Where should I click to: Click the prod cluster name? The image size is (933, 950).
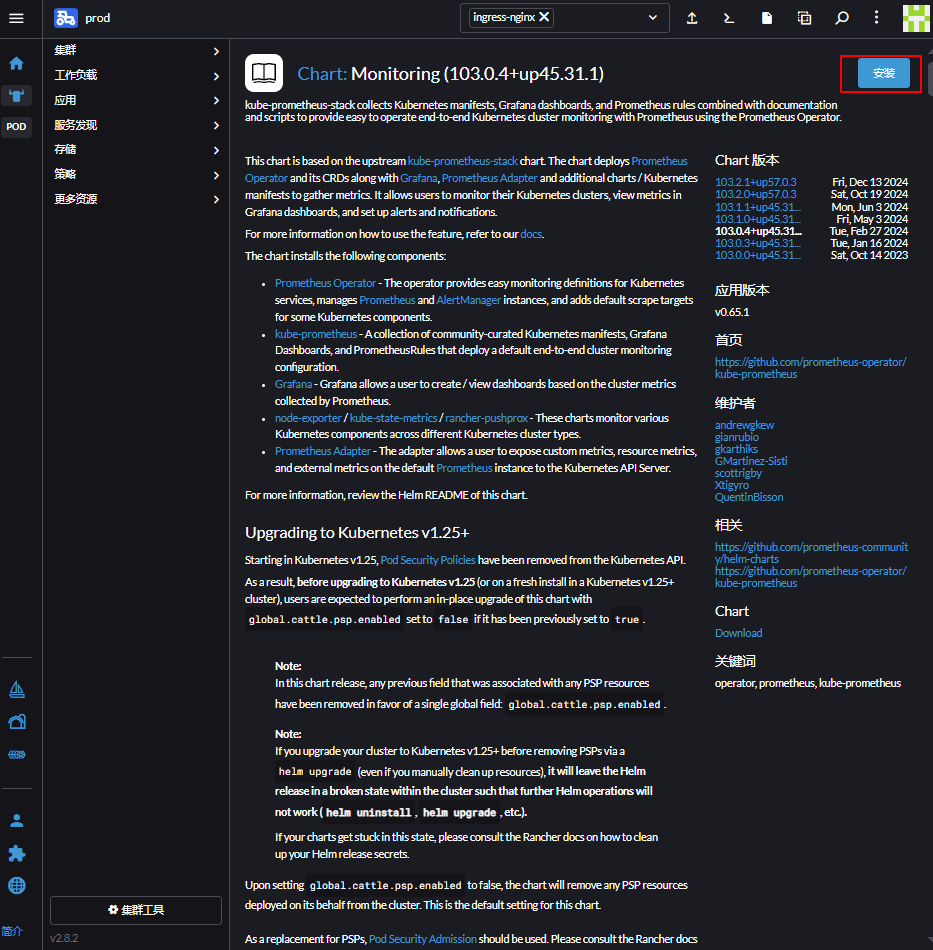coord(98,18)
